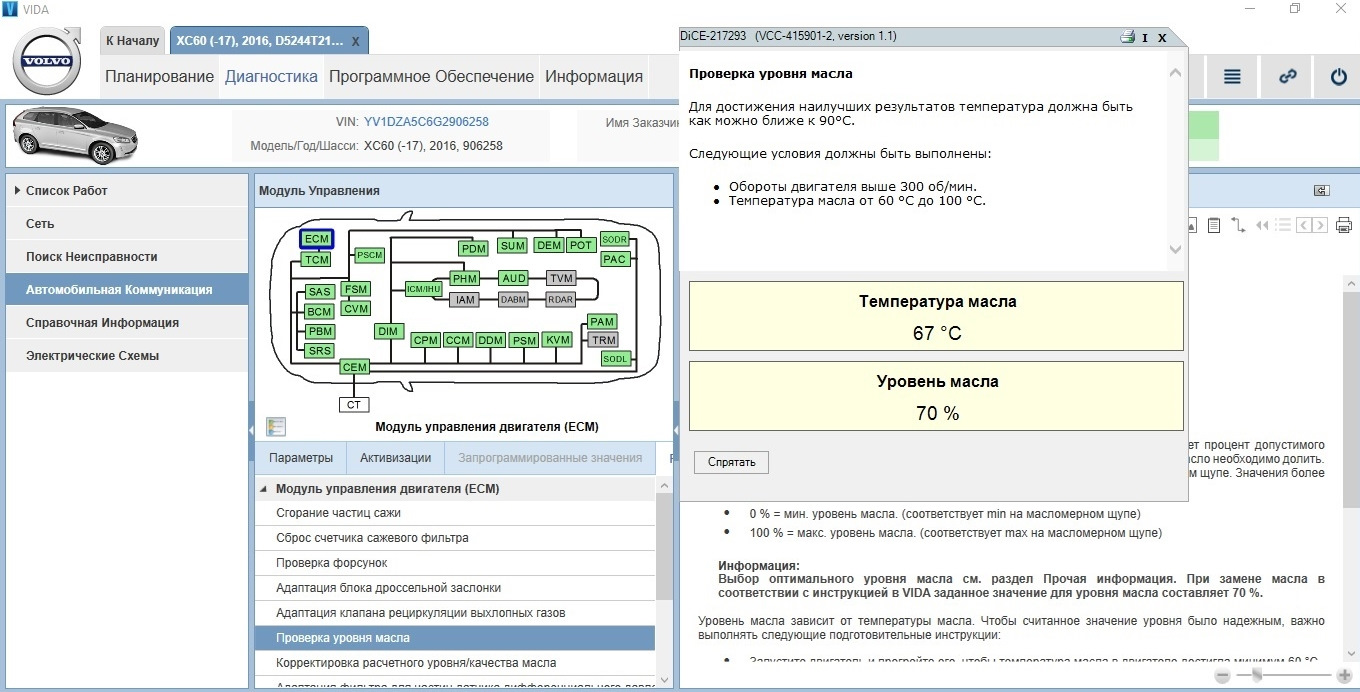This screenshot has height=692, width=1360.
Task: Collapse left panel with the splitter arrow
Action: pyautogui.click(x=251, y=430)
